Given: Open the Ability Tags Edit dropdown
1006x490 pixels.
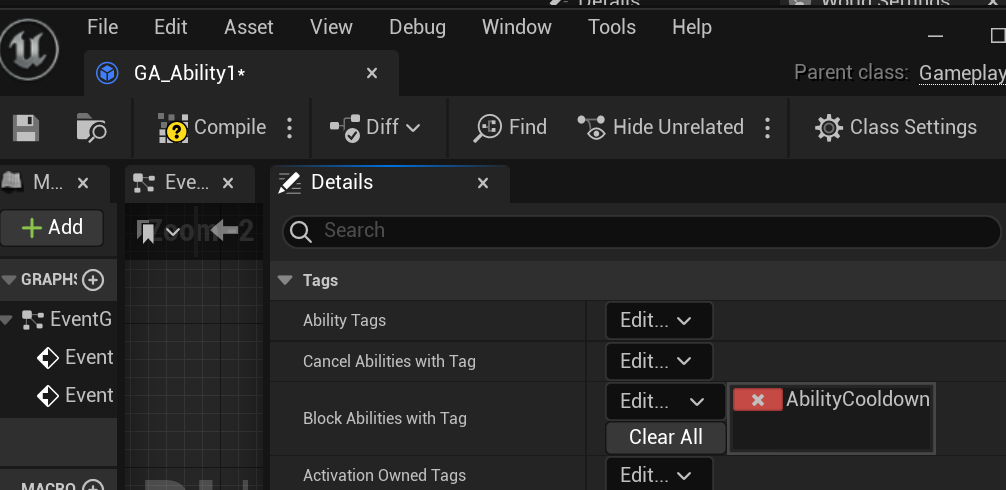Looking at the screenshot, I should 658,321.
